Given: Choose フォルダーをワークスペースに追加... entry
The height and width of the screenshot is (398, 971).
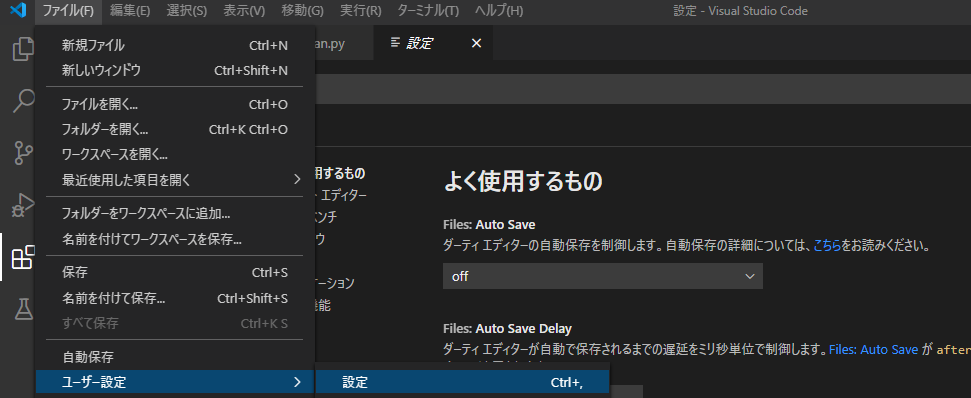Looking at the screenshot, I should pyautogui.click(x=175, y=214).
